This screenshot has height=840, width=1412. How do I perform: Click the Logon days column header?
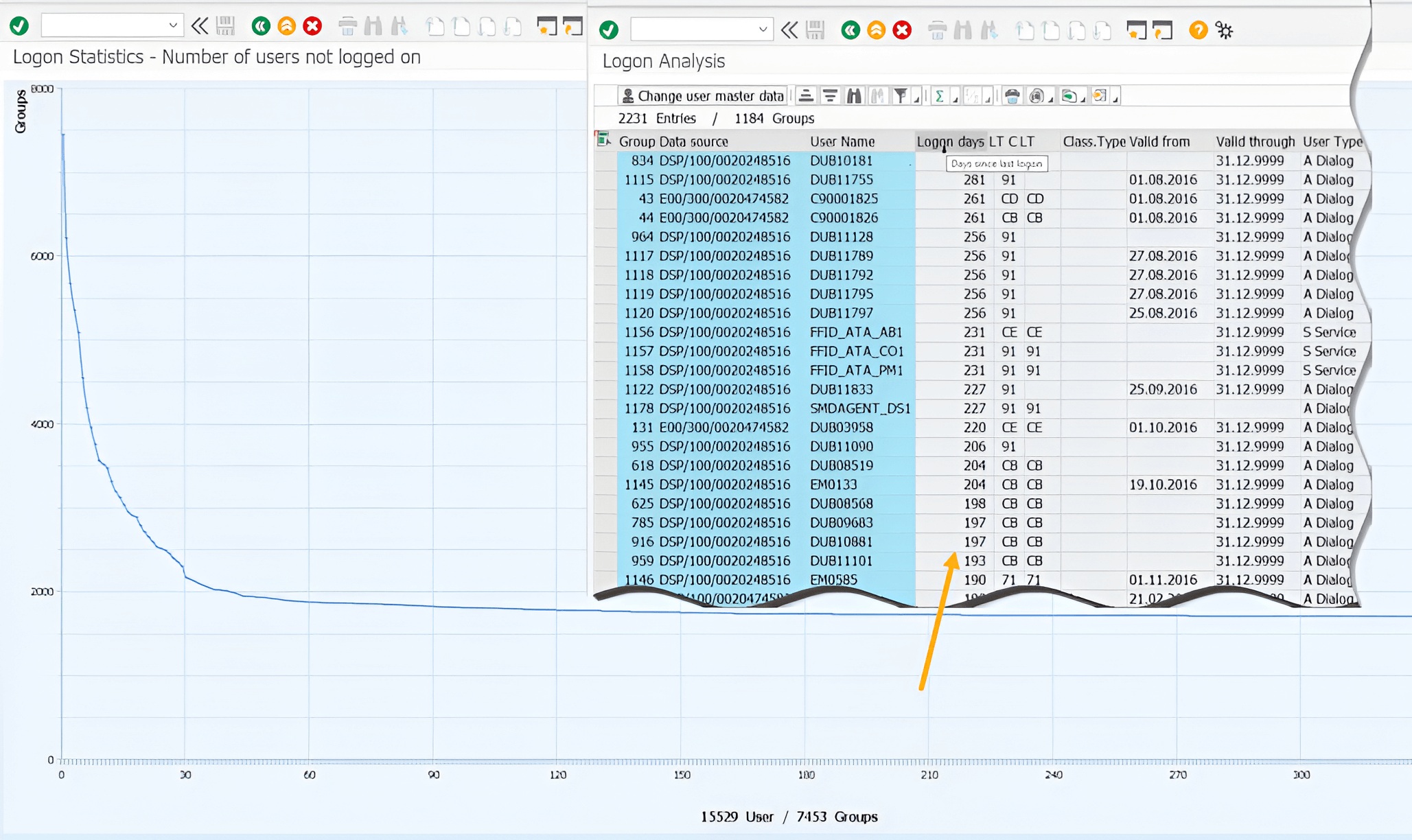[950, 141]
